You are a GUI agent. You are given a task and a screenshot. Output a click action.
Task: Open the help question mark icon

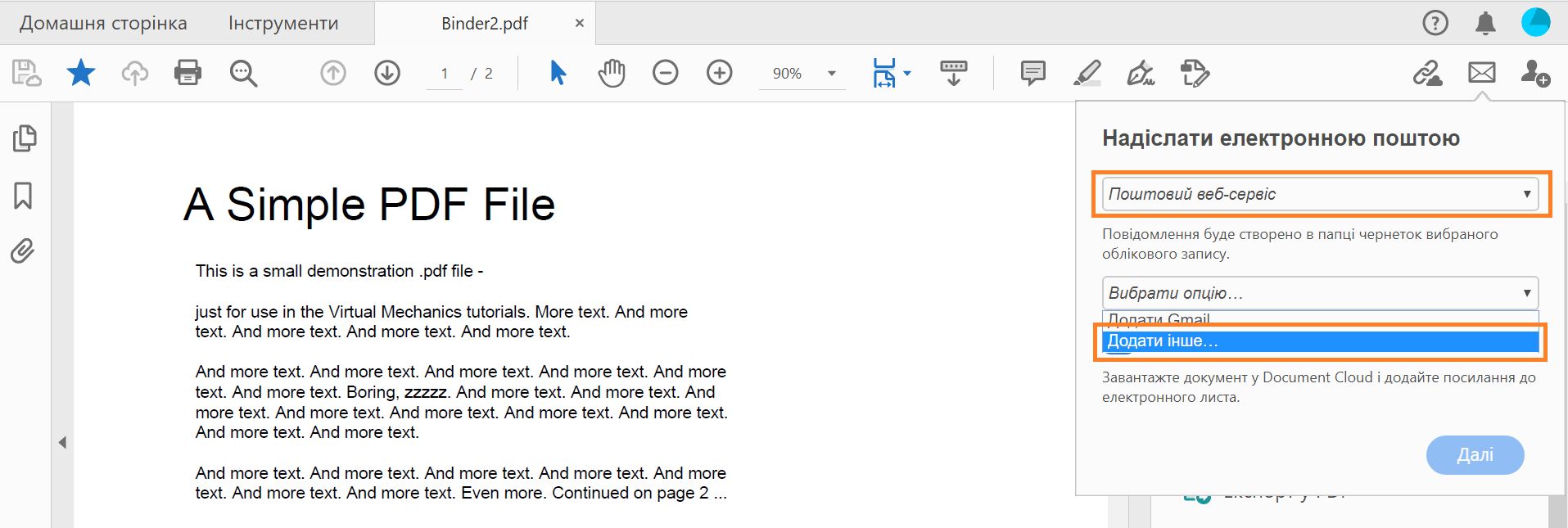tap(1435, 23)
